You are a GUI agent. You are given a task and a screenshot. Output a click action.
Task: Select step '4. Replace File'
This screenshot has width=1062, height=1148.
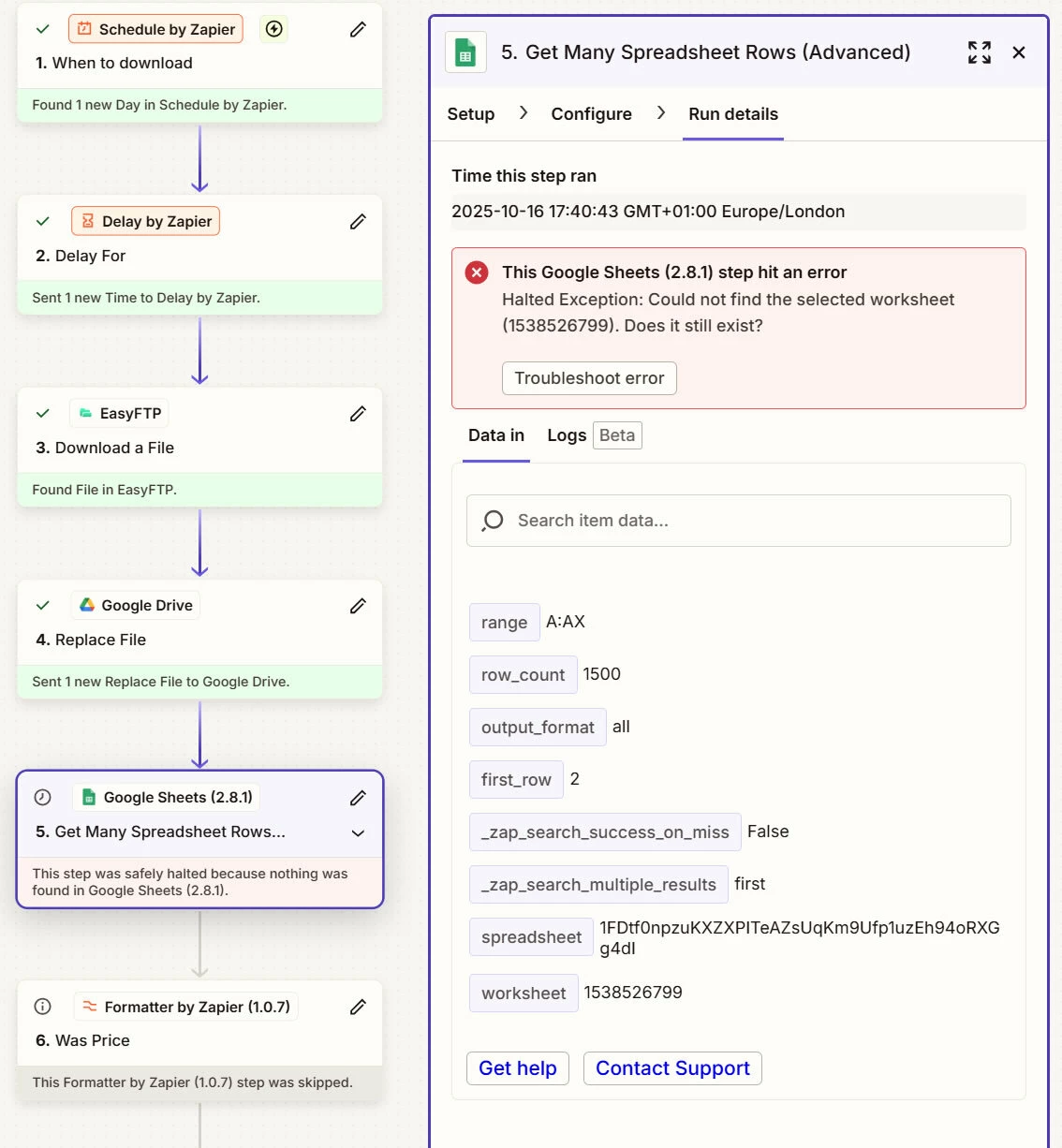91,640
